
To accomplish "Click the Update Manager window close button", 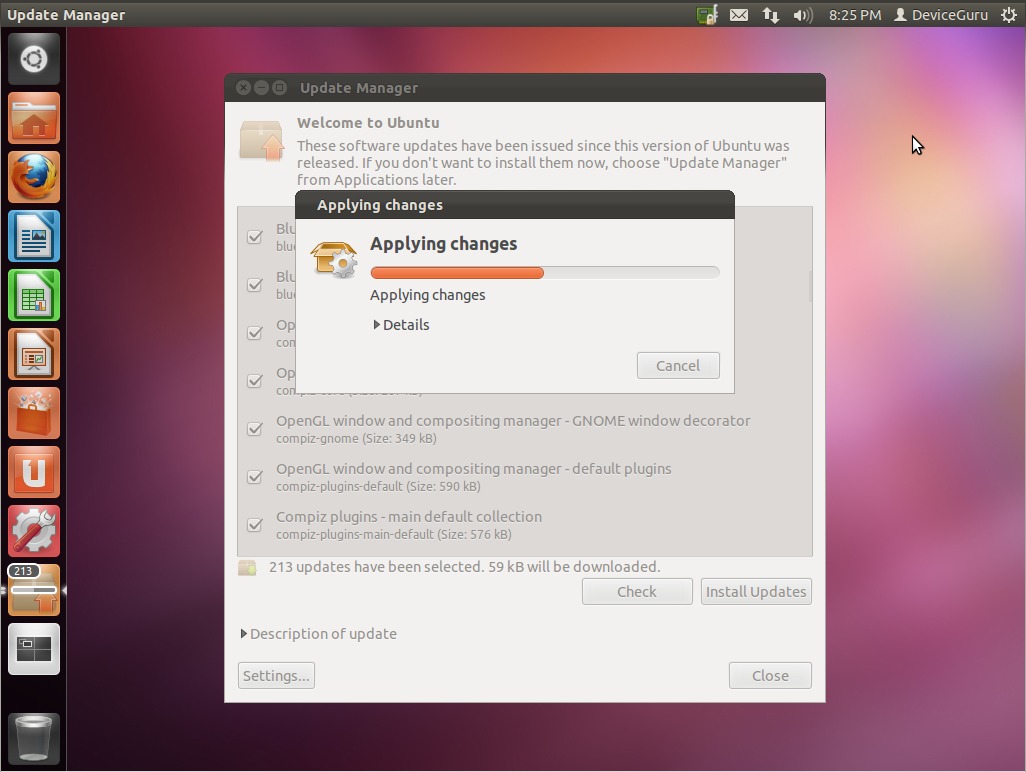I will (243, 88).
